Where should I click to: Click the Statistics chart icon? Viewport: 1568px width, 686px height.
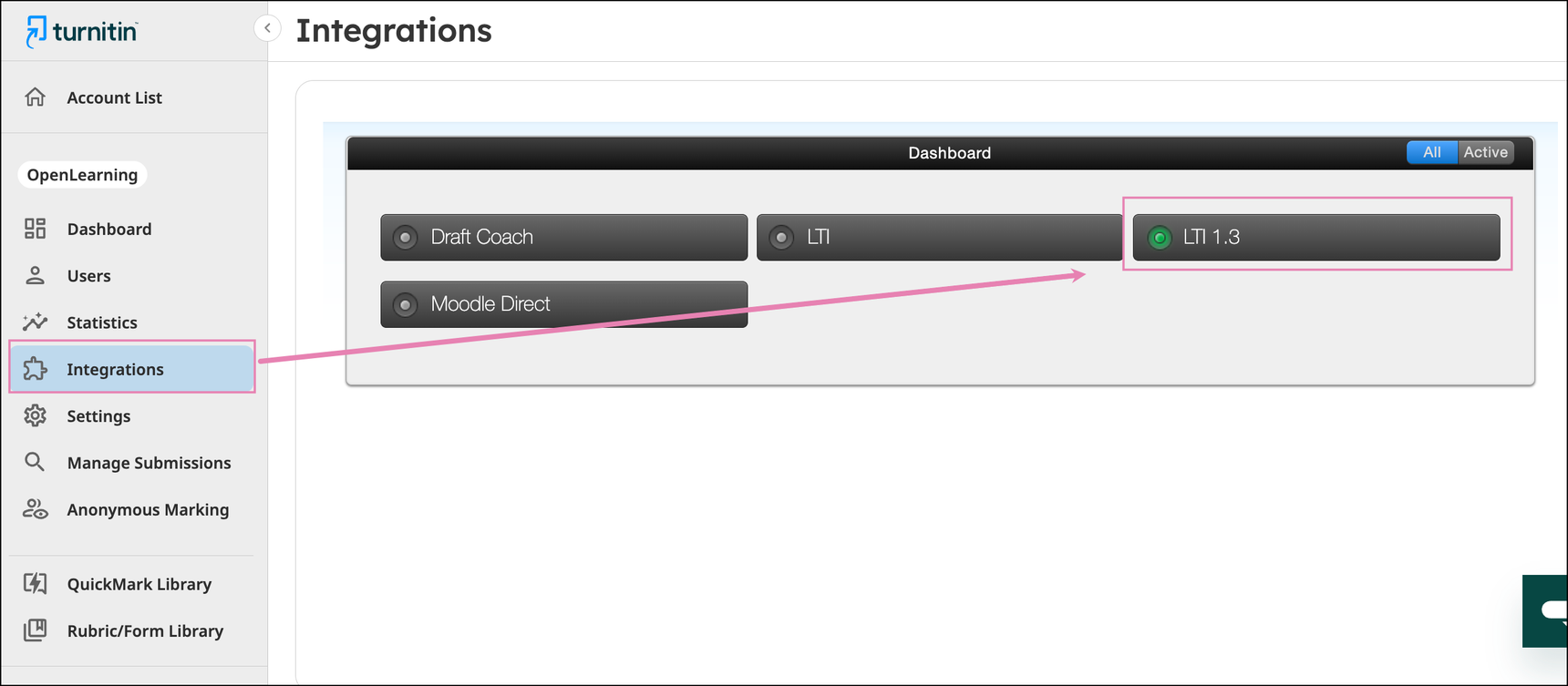coord(36,322)
